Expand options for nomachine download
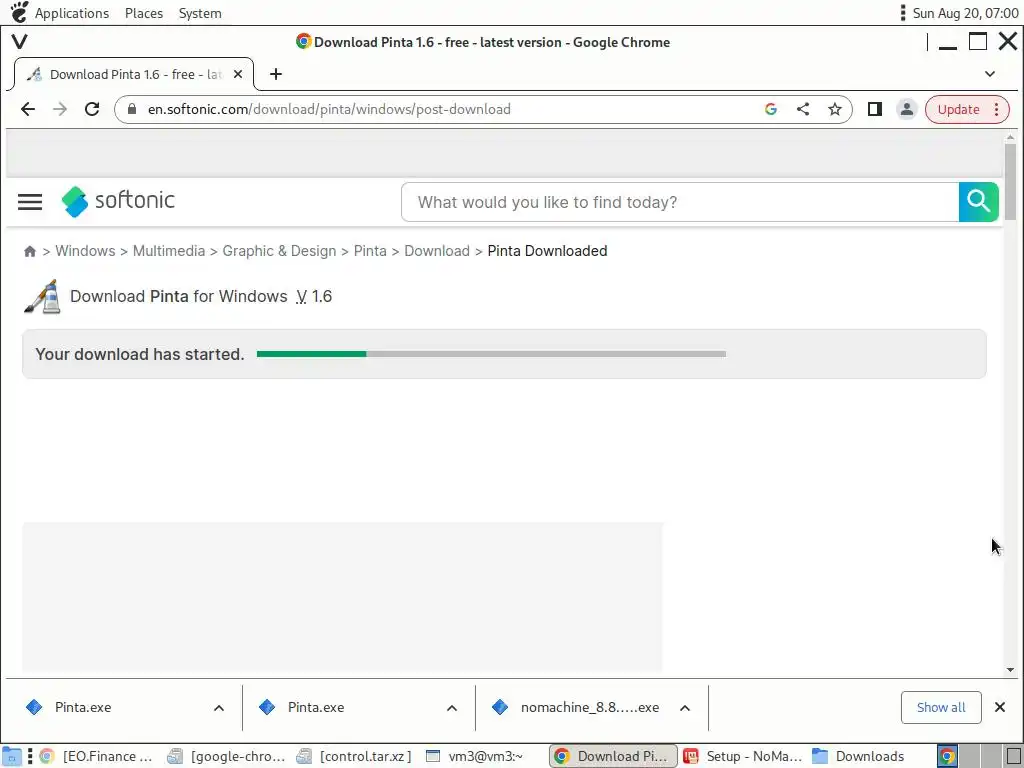 coord(684,708)
